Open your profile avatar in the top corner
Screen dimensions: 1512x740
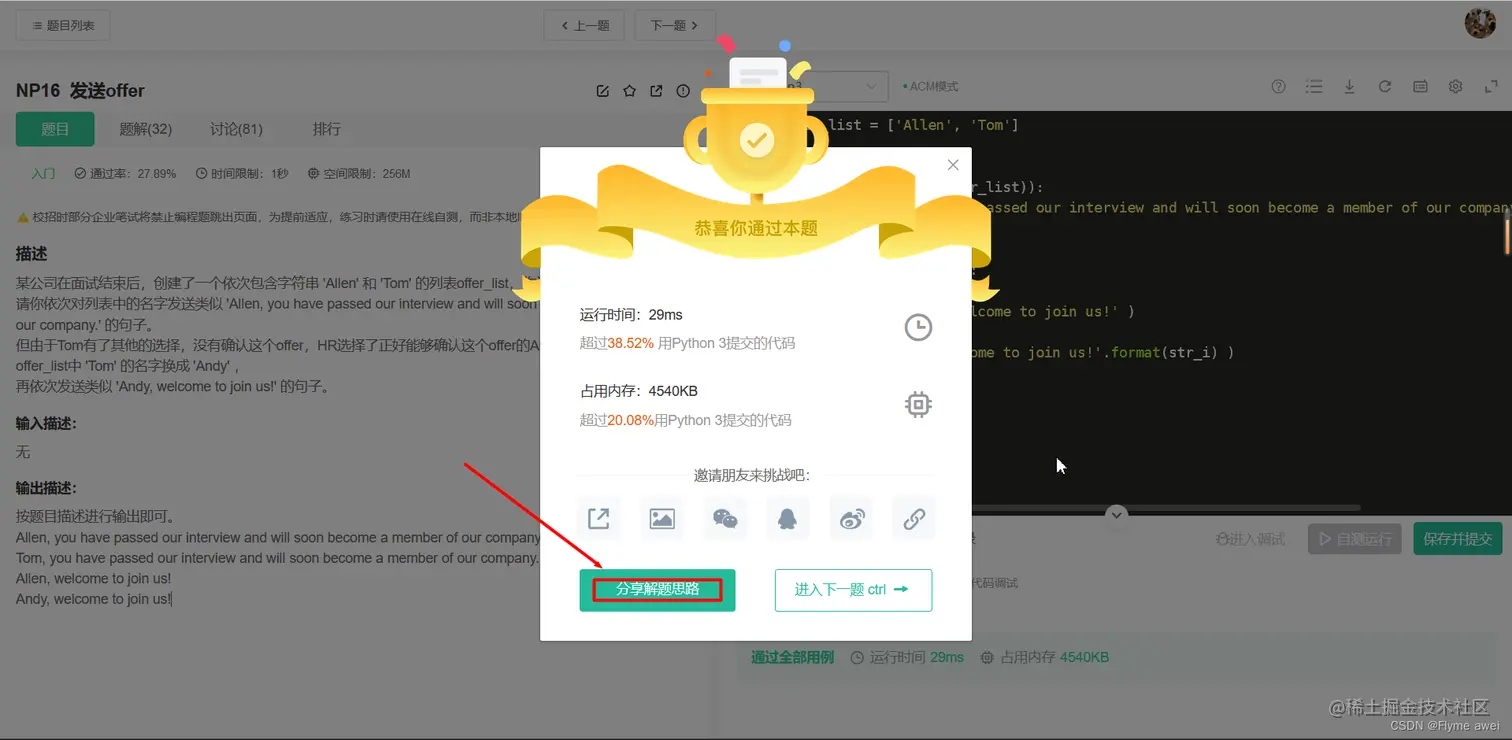tap(1479, 22)
